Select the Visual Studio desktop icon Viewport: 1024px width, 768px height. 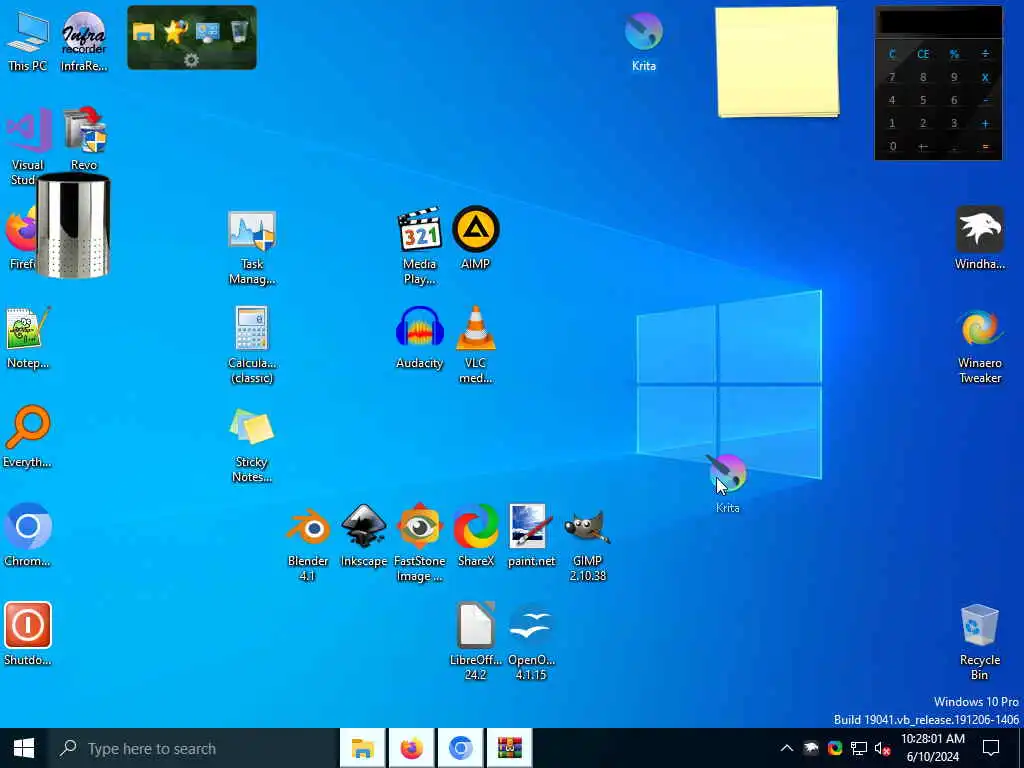[27, 131]
